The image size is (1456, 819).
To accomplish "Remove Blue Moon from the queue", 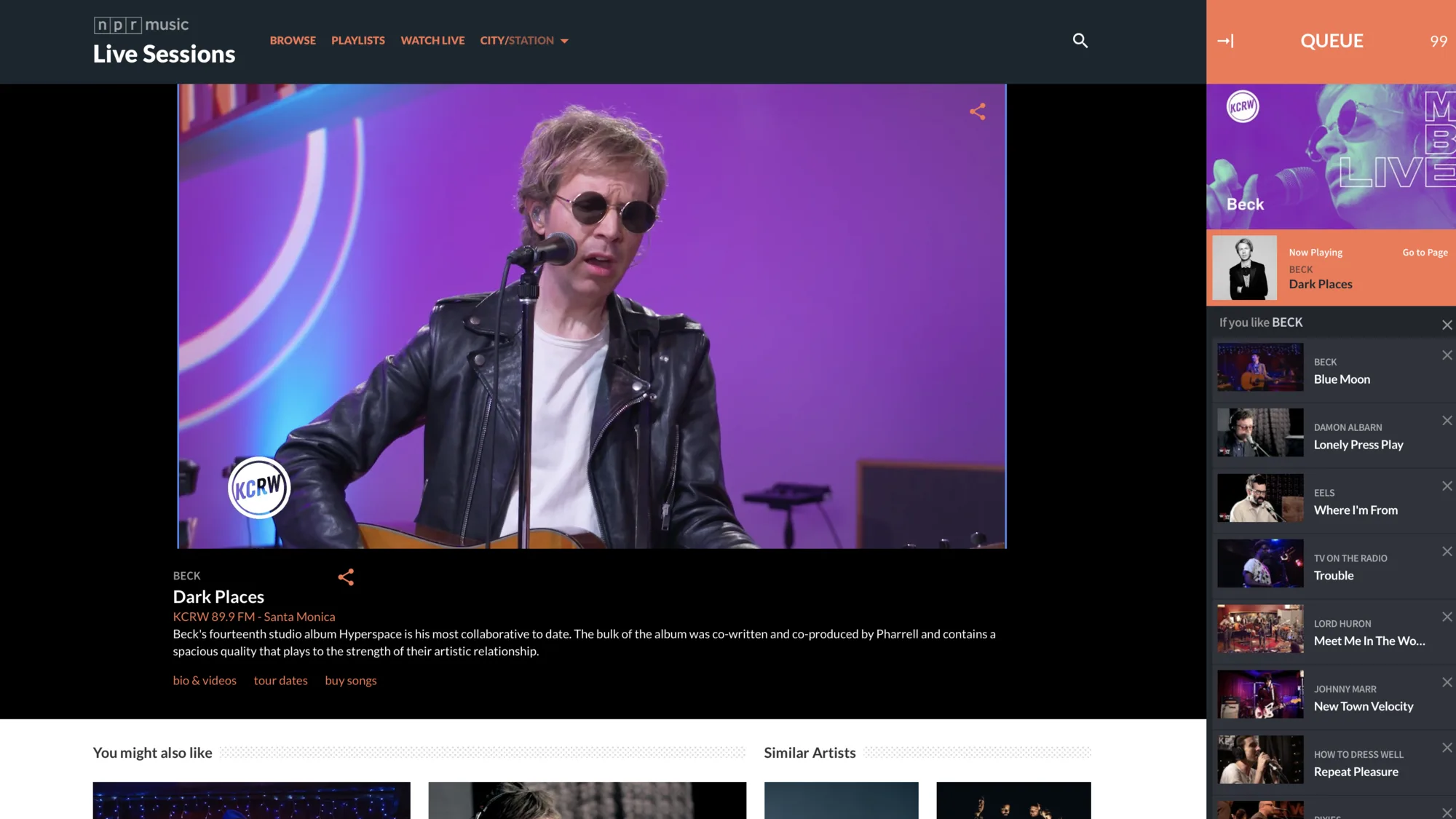I will (x=1447, y=355).
